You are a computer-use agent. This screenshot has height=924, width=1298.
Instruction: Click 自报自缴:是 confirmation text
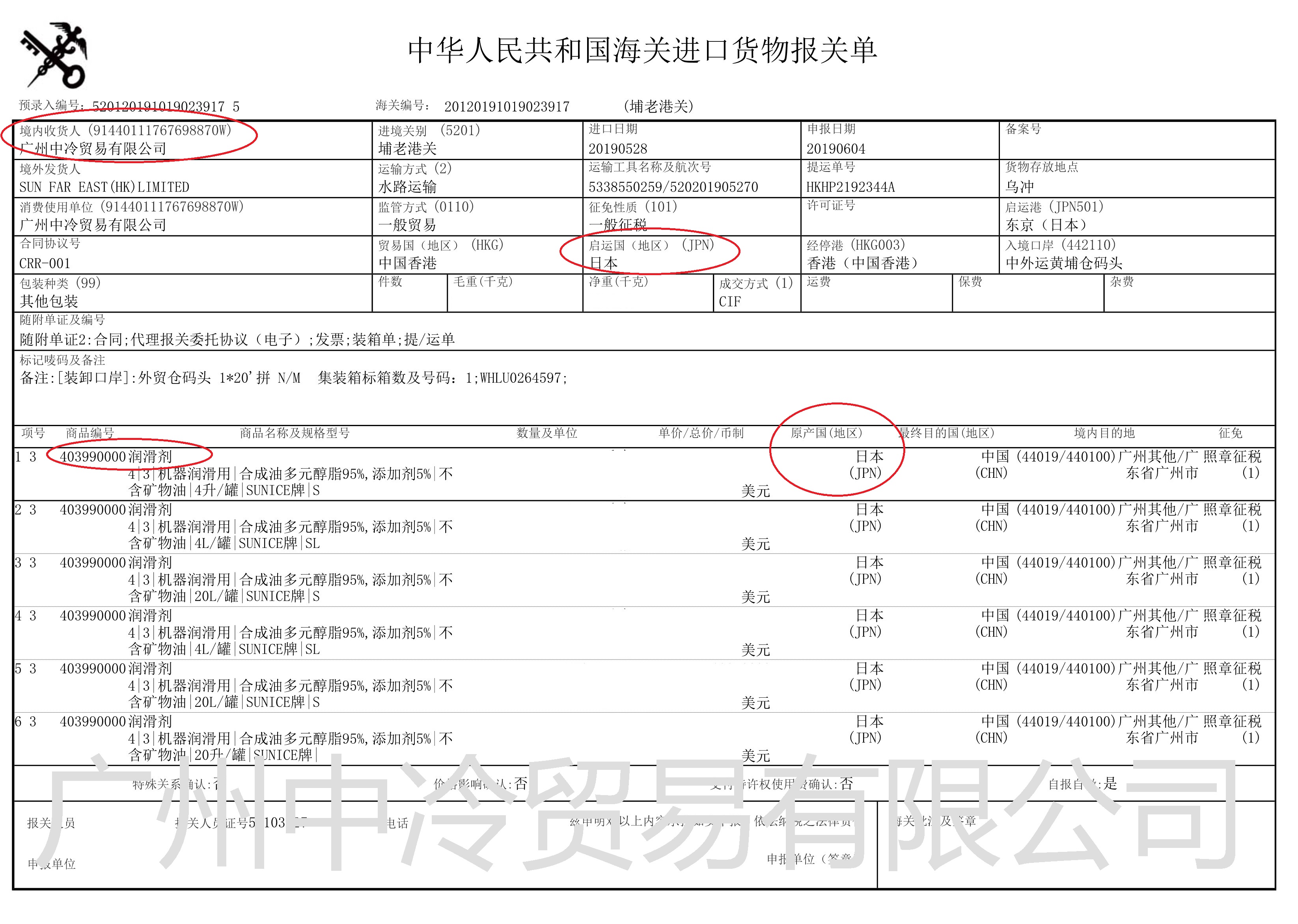(x=1082, y=784)
